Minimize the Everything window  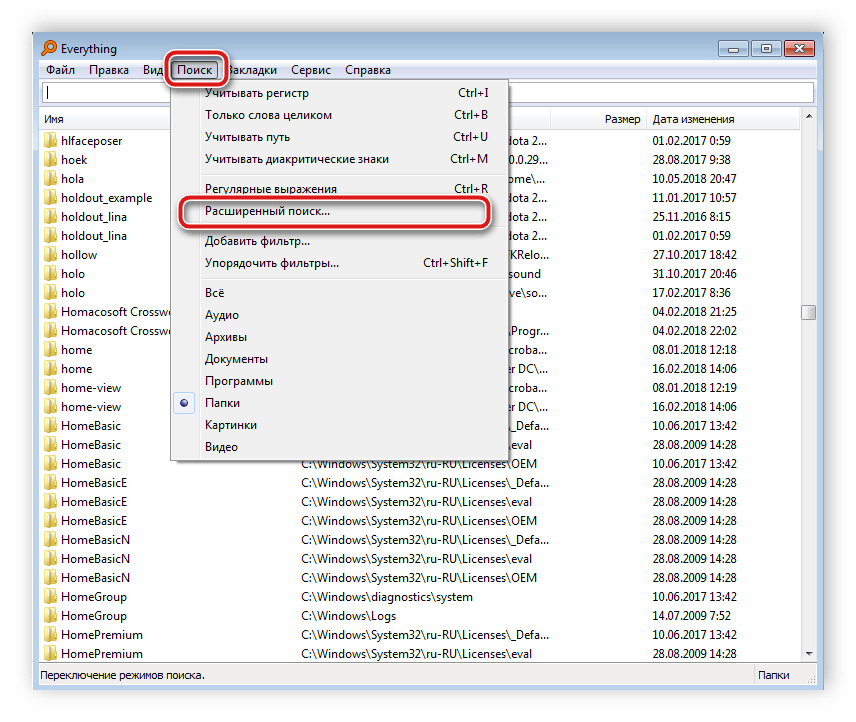(x=733, y=49)
